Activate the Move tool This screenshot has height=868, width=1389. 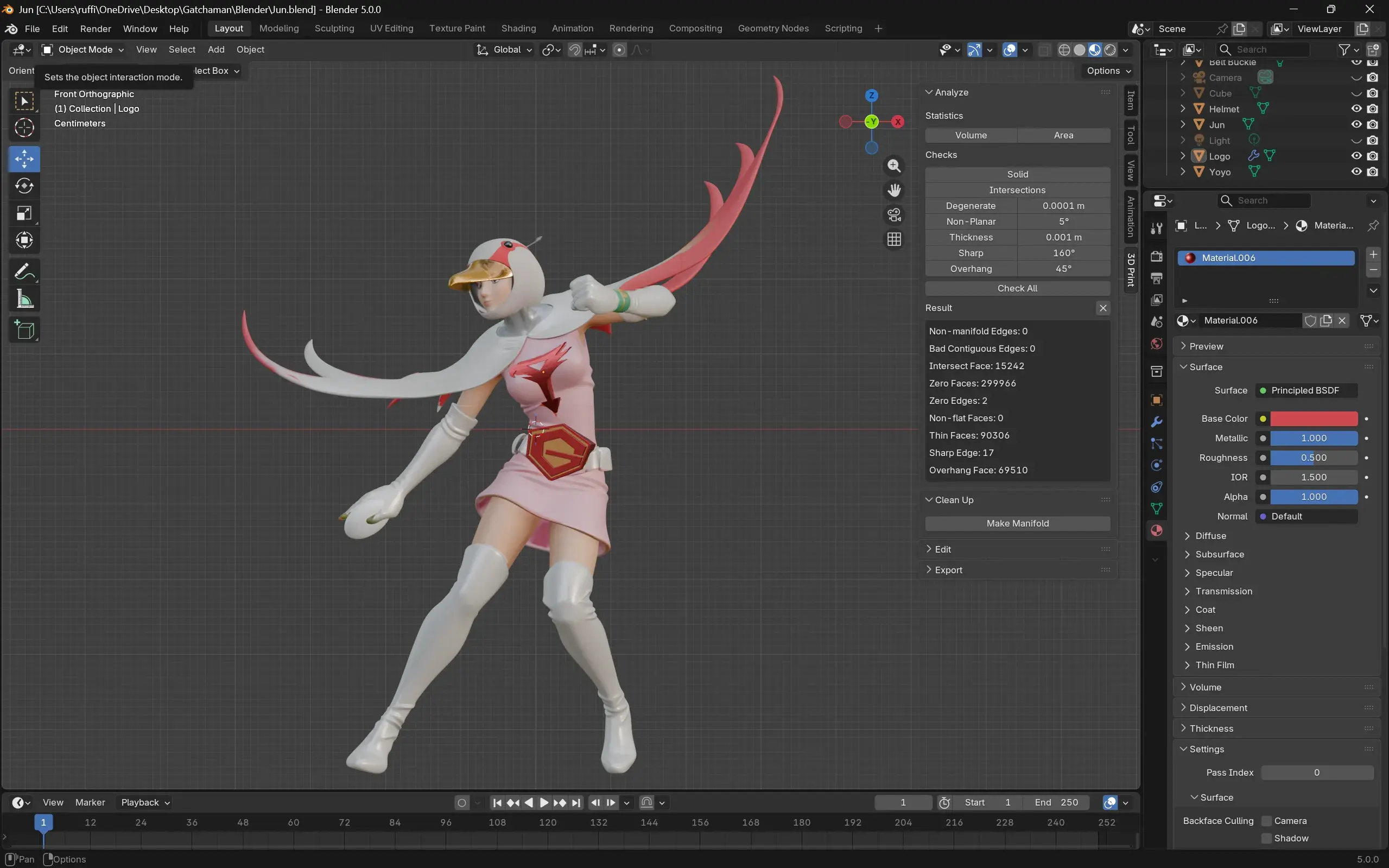tap(24, 159)
